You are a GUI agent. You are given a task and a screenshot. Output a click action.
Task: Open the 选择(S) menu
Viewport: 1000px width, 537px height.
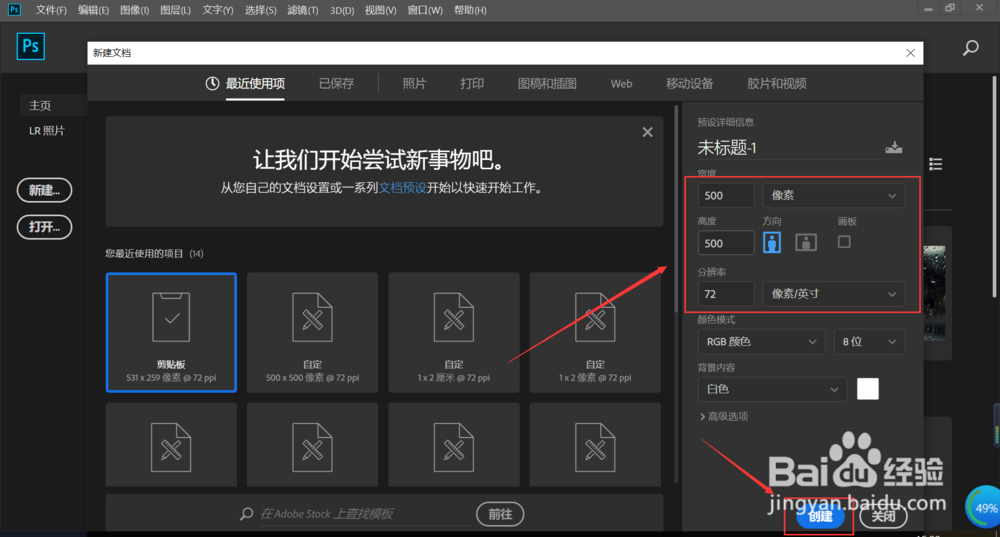click(260, 10)
